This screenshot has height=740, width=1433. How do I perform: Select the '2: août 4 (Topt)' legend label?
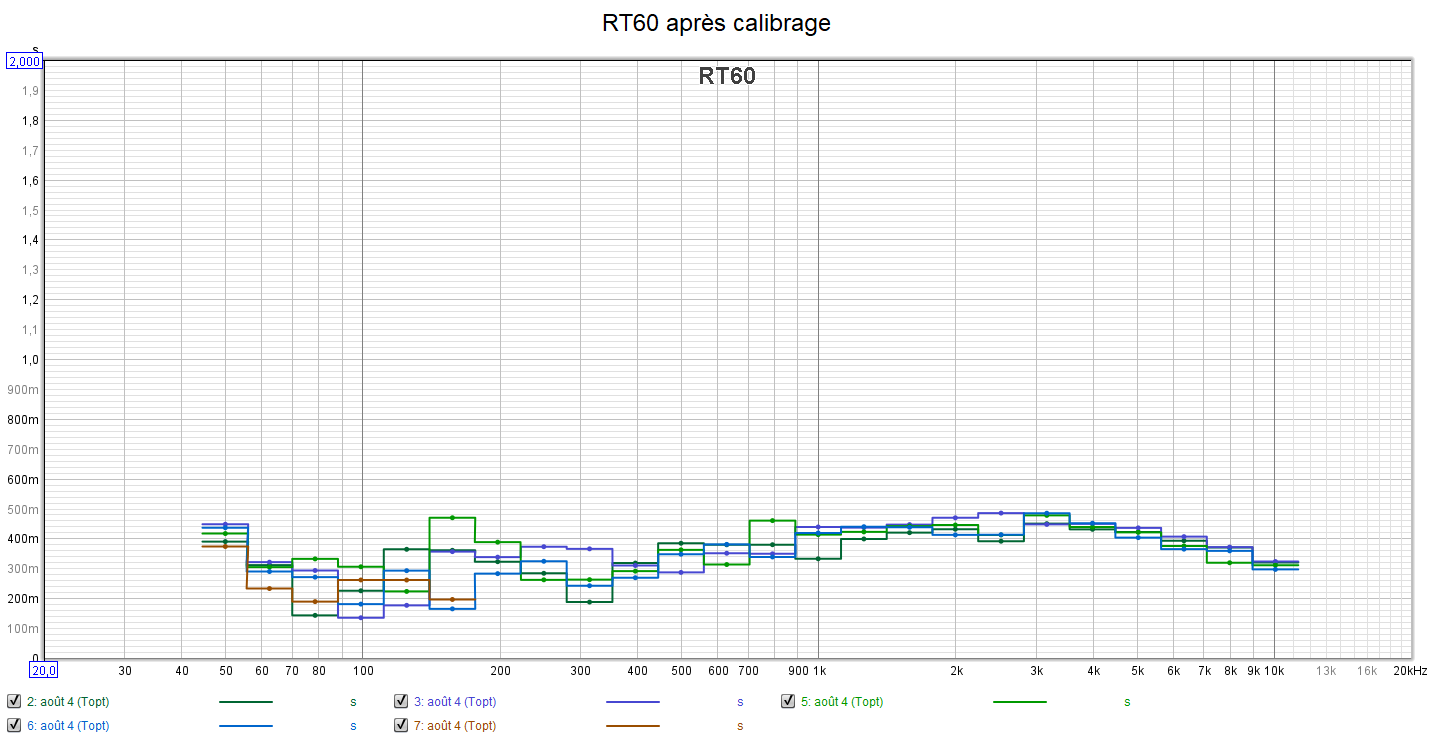[x=68, y=702]
